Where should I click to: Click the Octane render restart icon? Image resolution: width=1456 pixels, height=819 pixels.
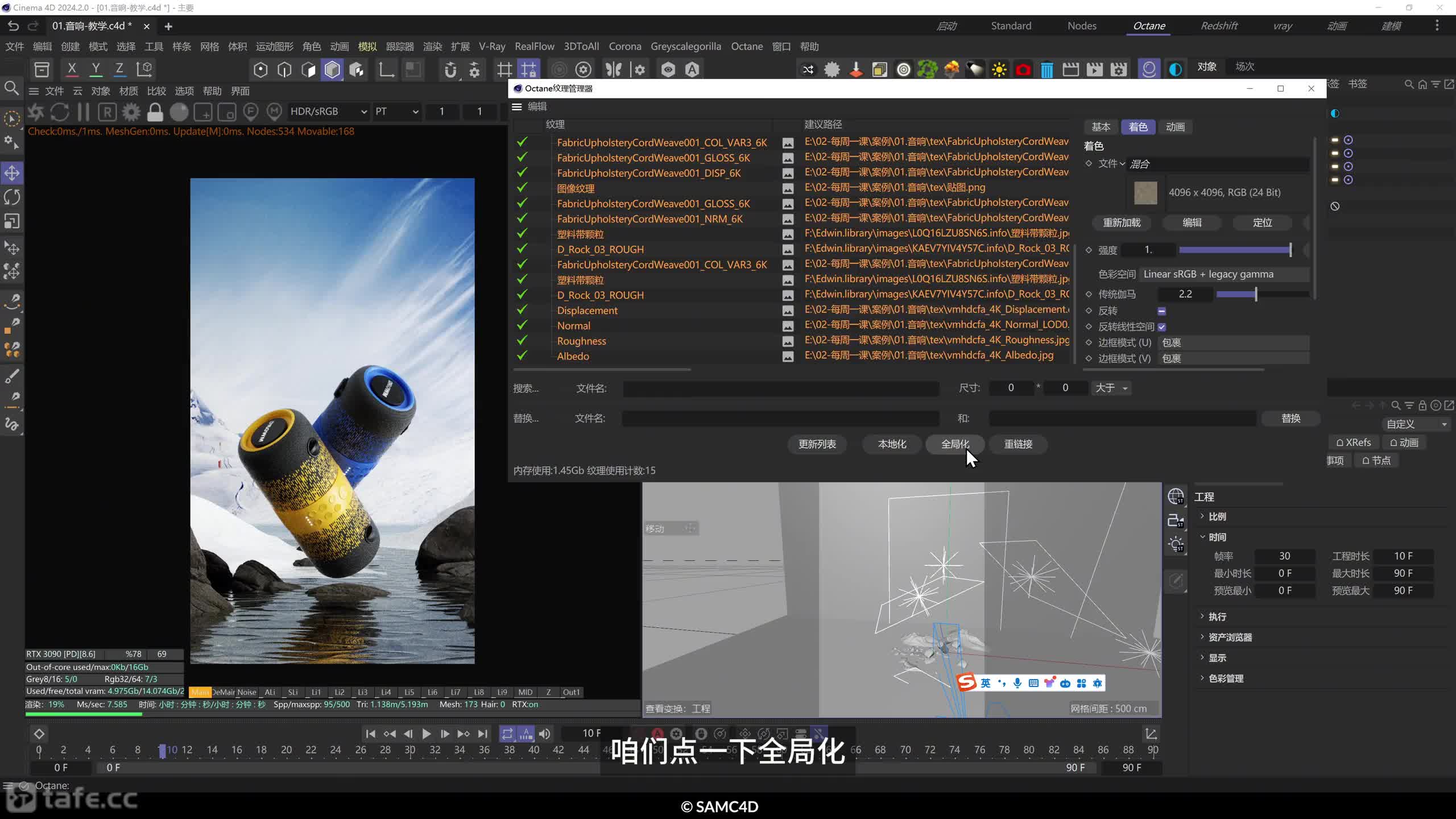(x=60, y=112)
